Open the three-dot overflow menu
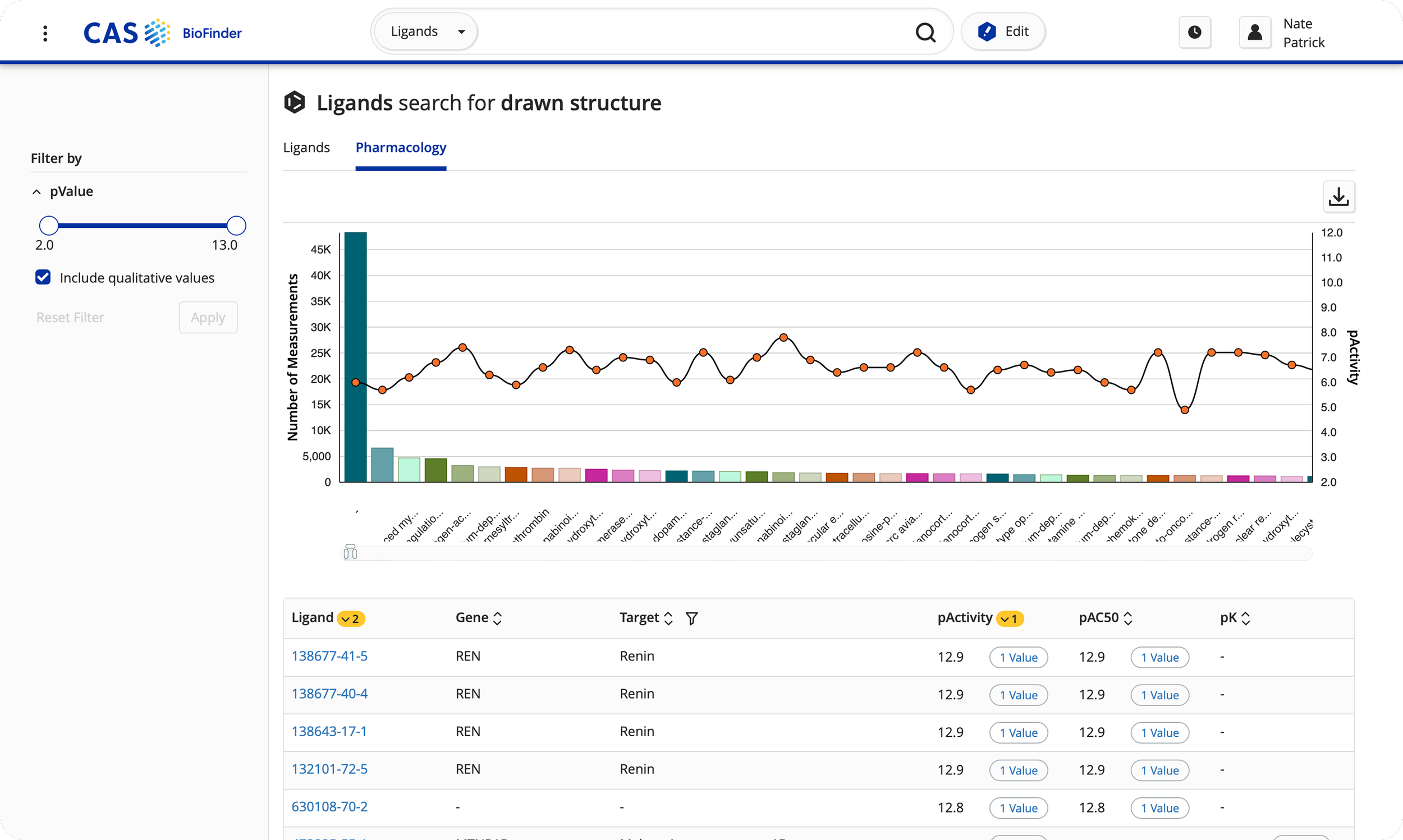The width and height of the screenshot is (1403, 840). tap(45, 33)
